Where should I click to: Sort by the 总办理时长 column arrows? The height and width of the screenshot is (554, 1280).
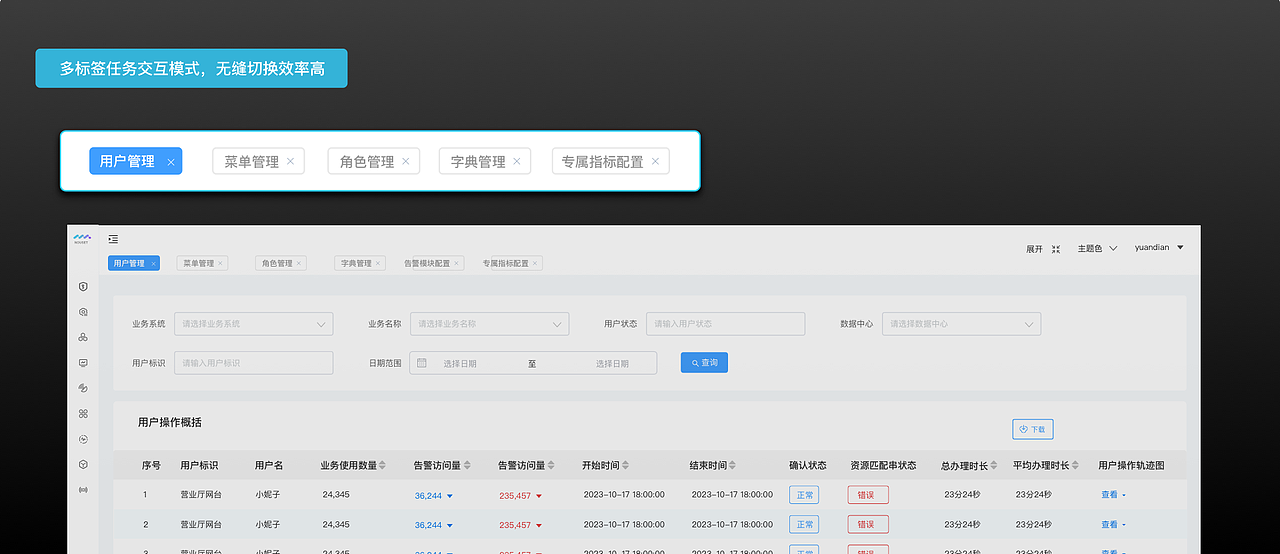tap(994, 465)
